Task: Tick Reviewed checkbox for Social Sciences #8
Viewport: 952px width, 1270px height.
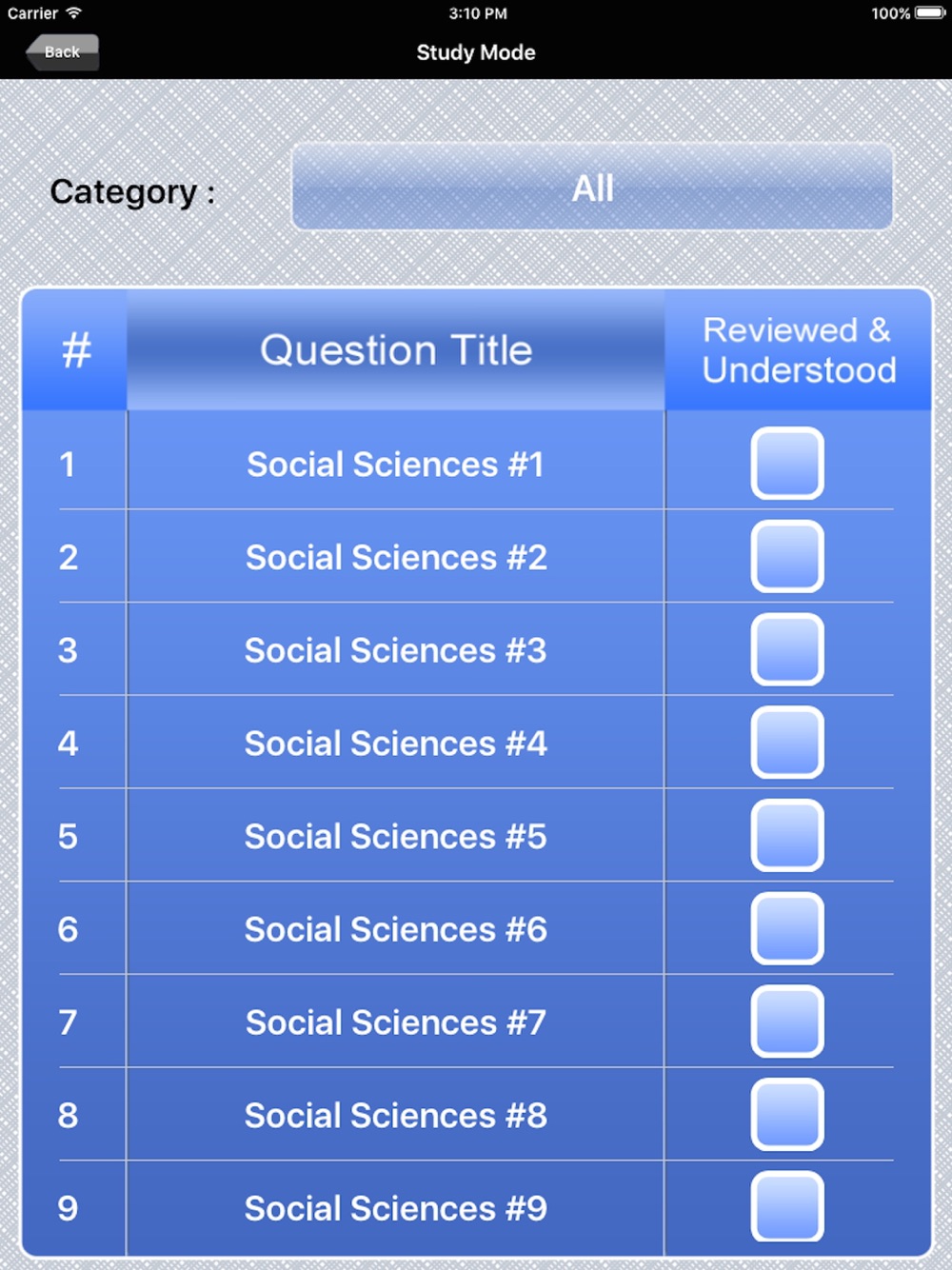Action: click(x=787, y=1115)
